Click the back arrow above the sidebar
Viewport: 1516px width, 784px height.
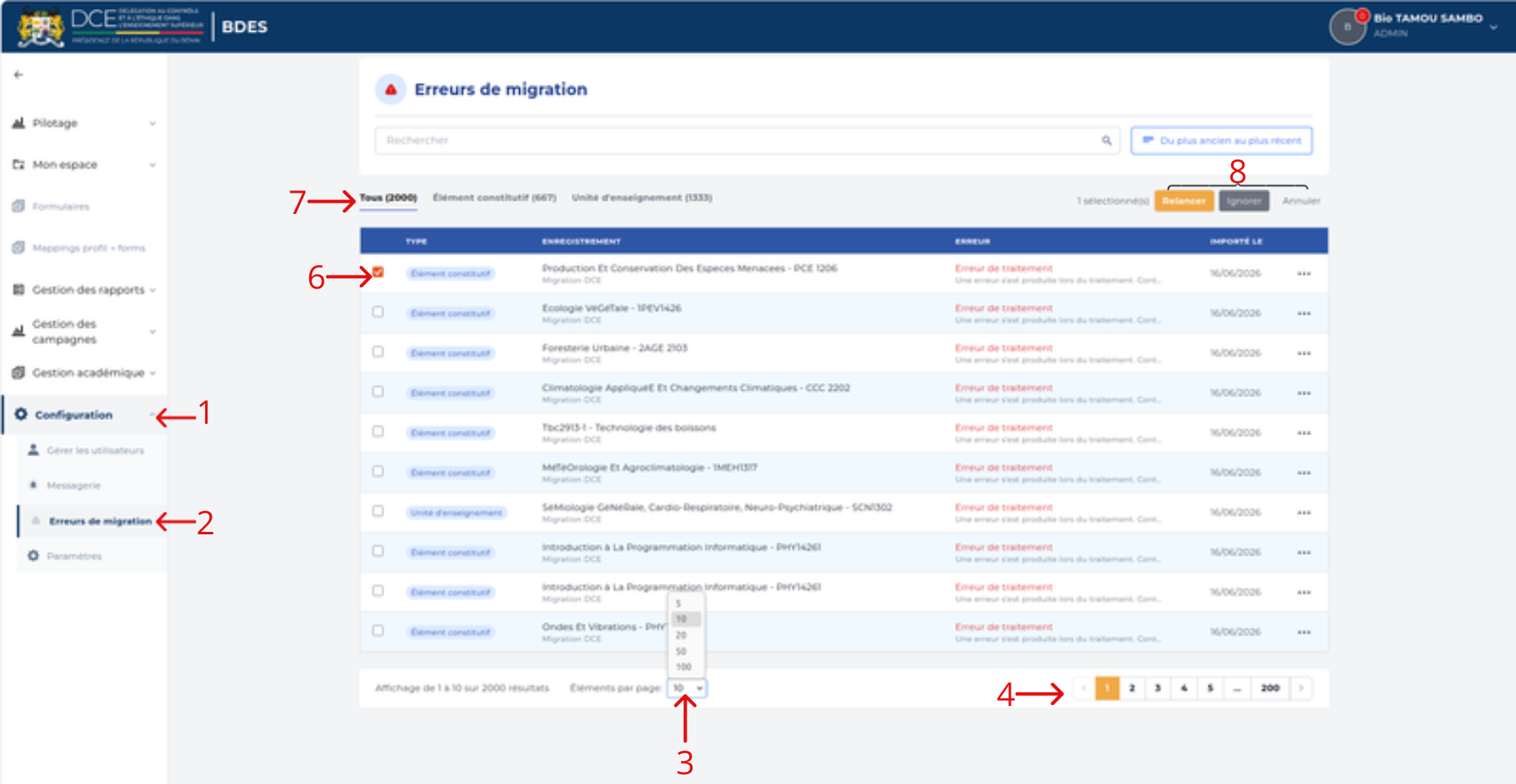pyautogui.click(x=18, y=75)
